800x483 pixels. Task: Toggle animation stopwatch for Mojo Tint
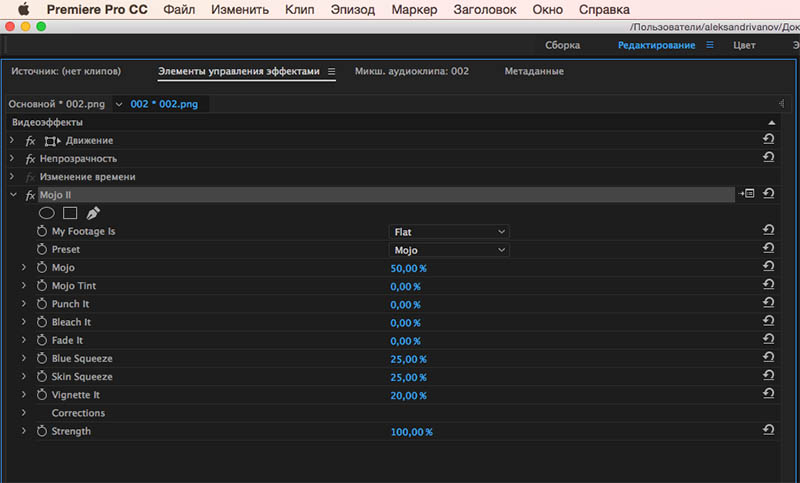[42, 286]
